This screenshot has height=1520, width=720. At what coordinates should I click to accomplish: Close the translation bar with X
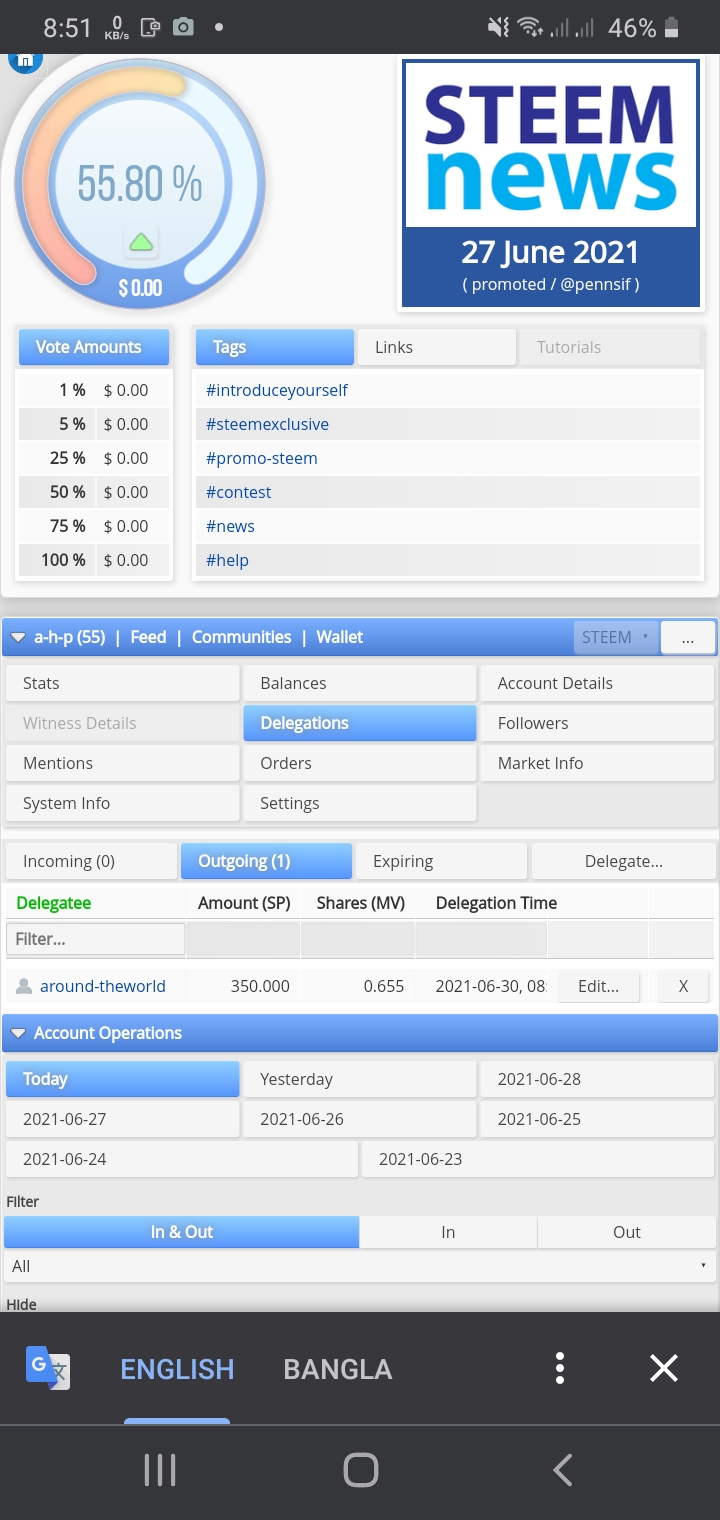click(664, 1368)
